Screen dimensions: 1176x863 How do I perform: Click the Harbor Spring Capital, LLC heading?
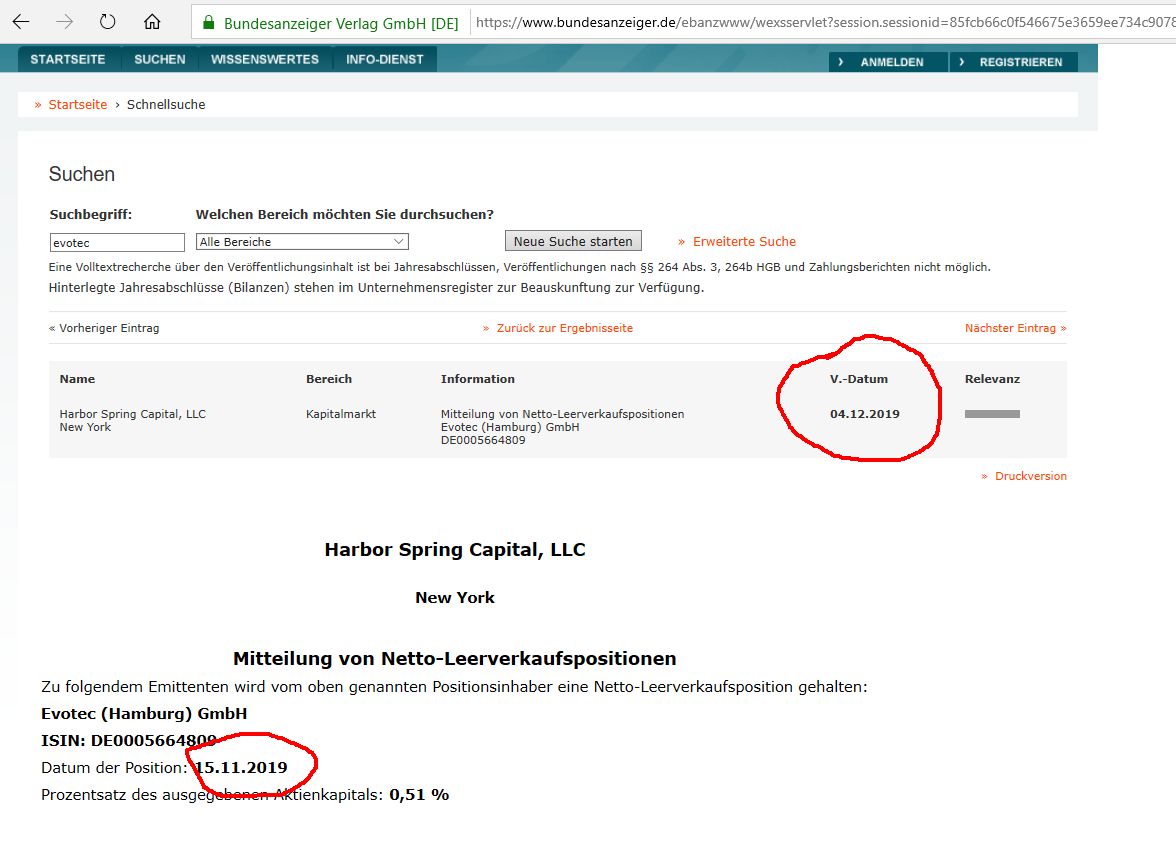click(454, 550)
